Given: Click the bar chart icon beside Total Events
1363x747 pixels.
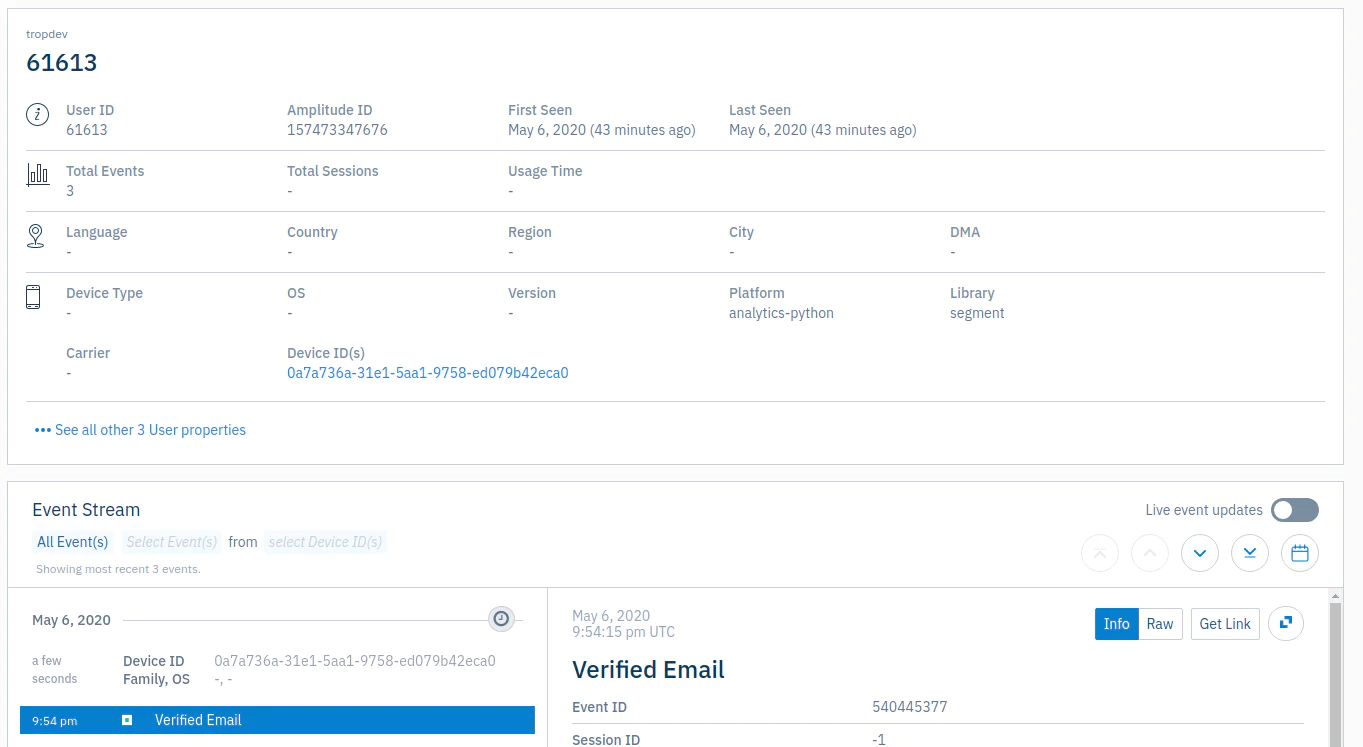Looking at the screenshot, I should pos(37,176).
